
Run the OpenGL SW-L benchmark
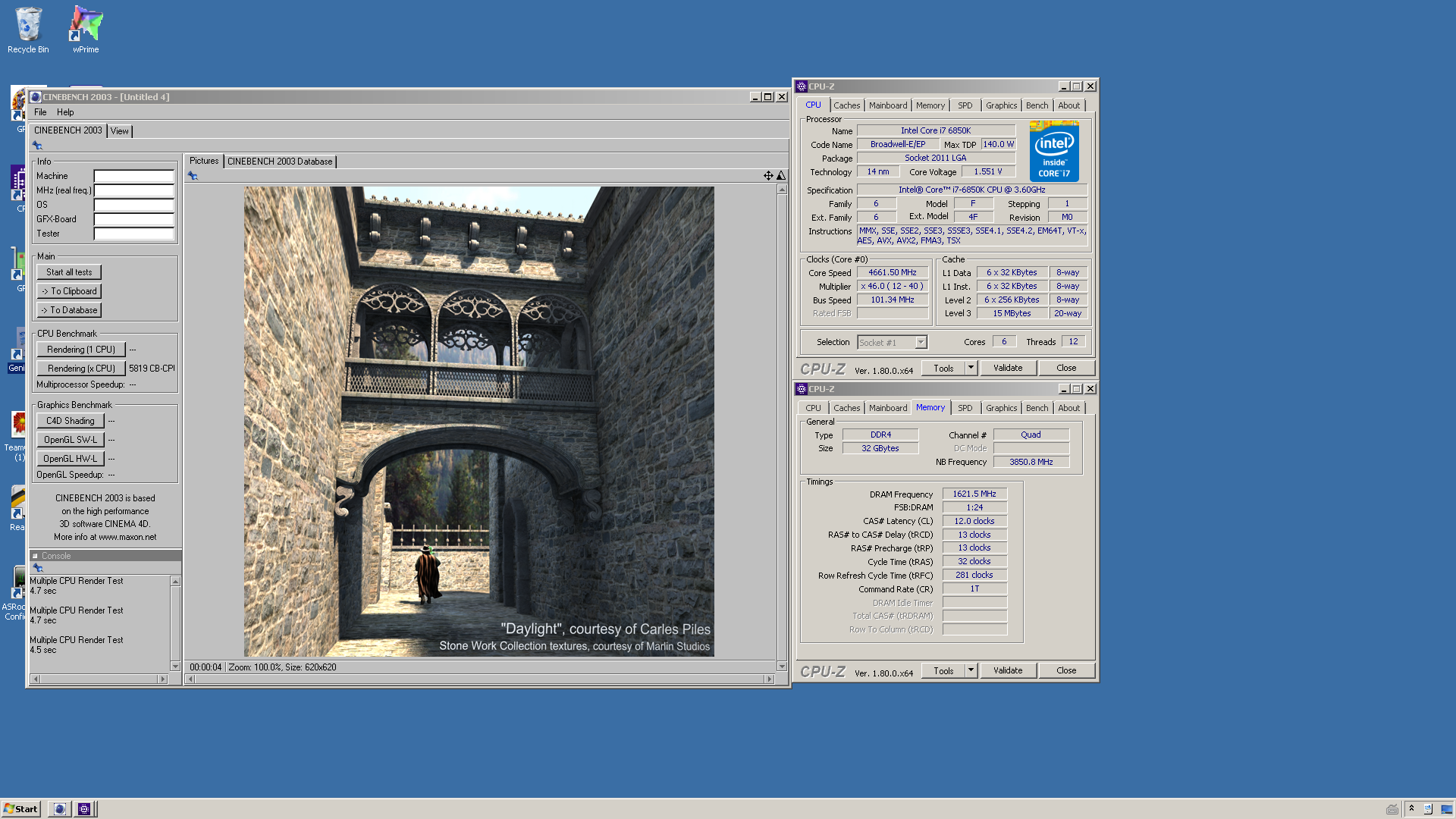[x=71, y=440]
